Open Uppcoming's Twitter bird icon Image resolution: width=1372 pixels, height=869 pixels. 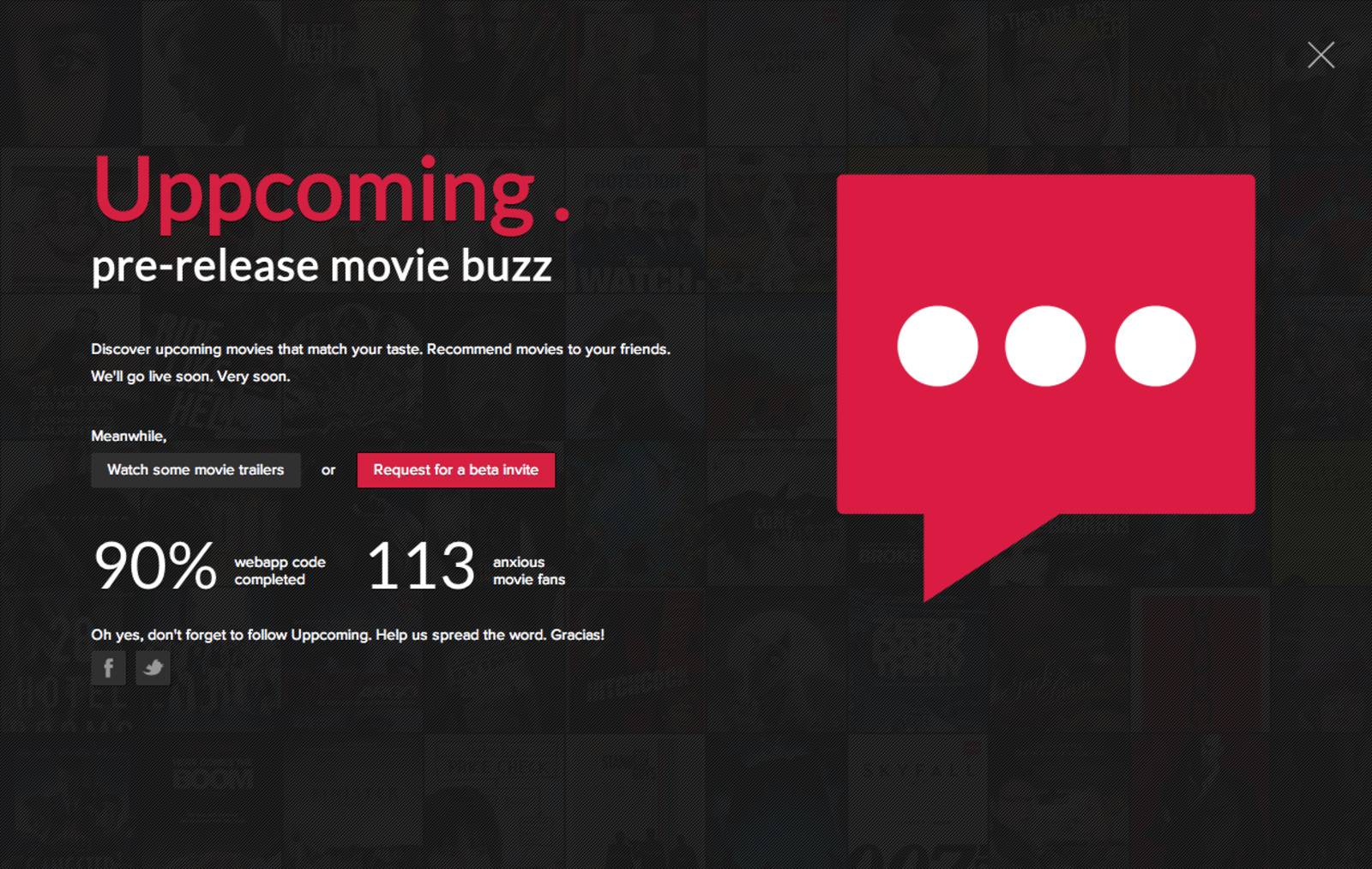tap(153, 667)
